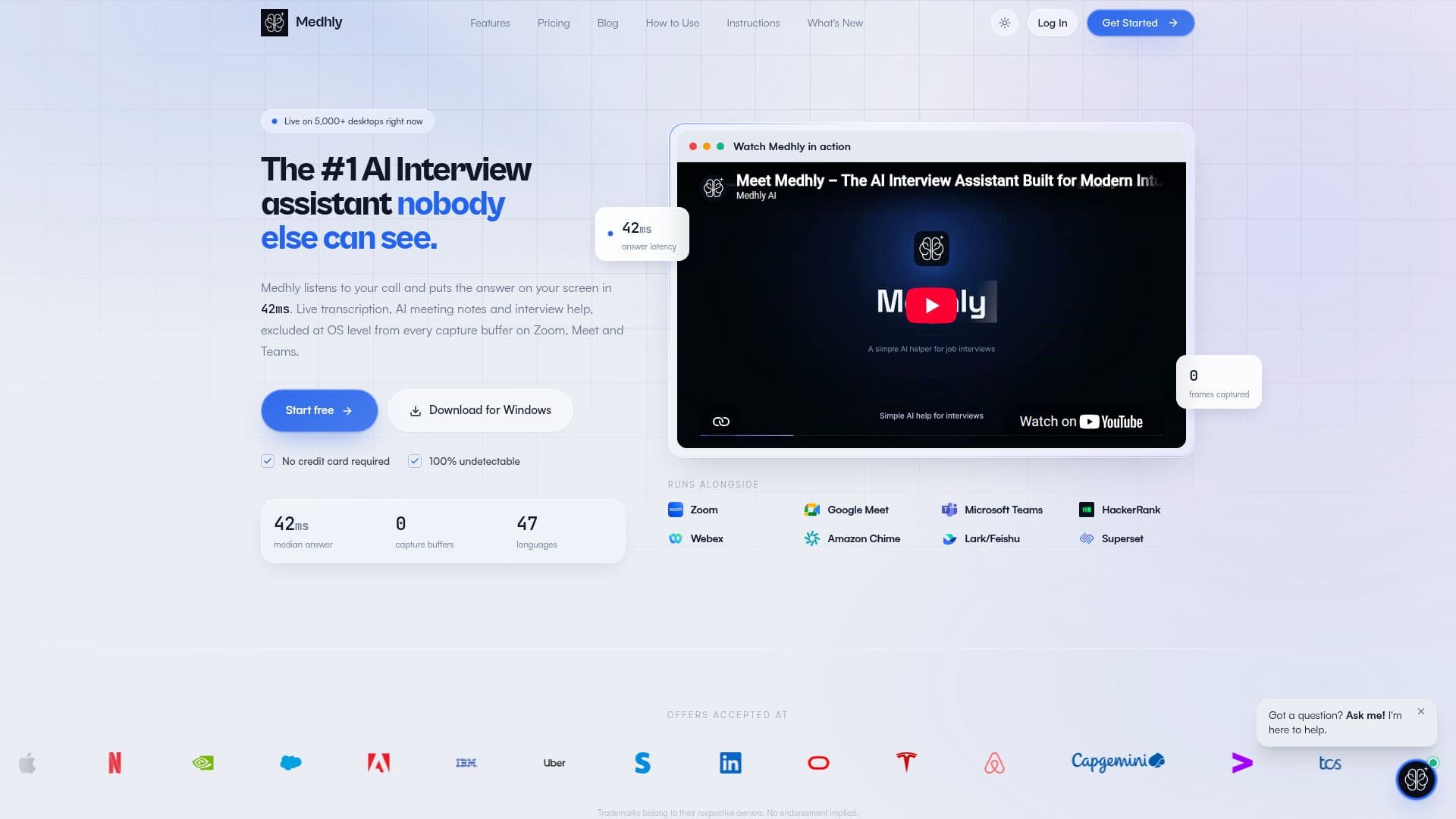Click the Salesforce cloud logo
The height and width of the screenshot is (819, 1456).
click(290, 763)
